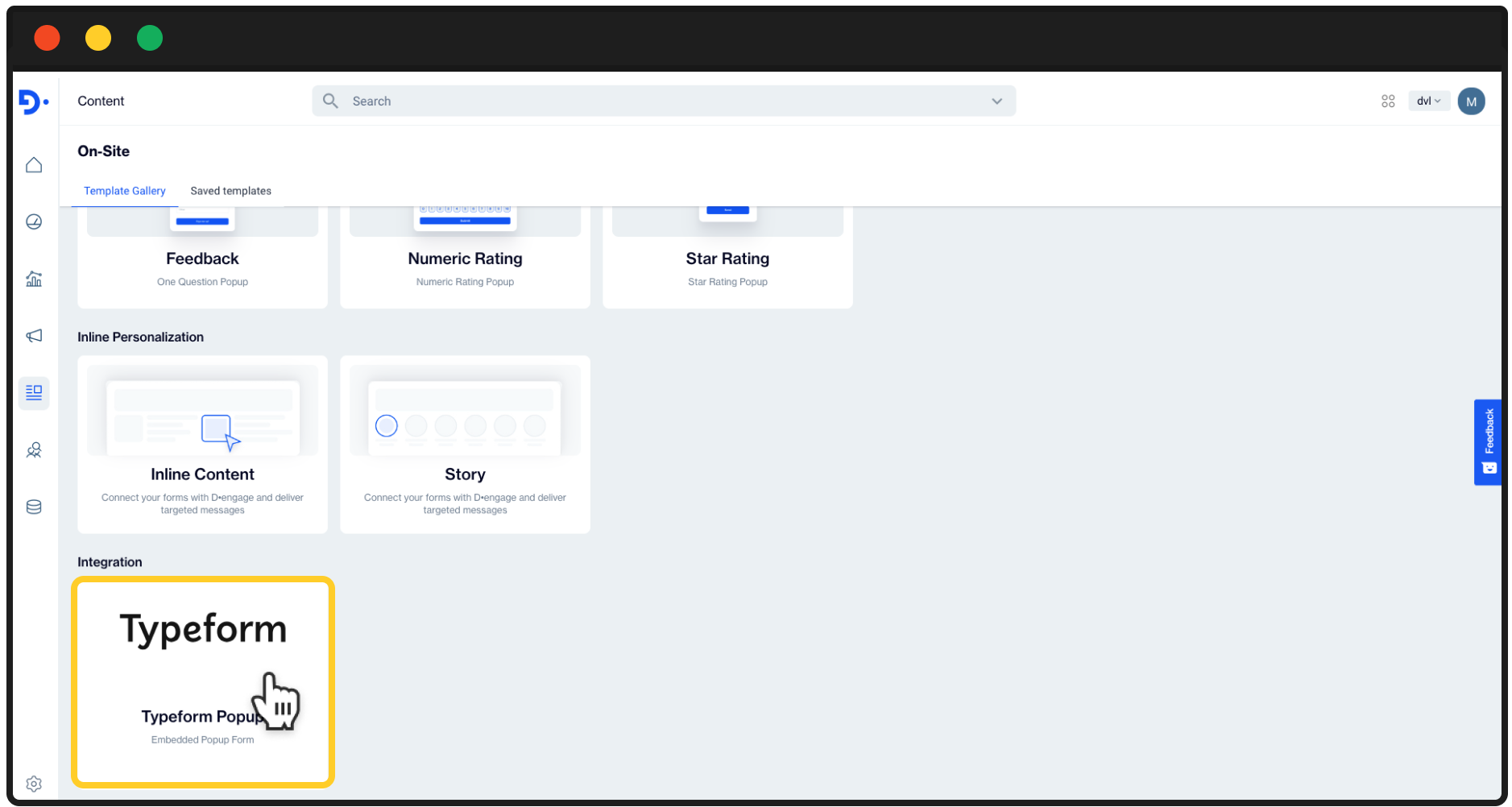Choose the Inline Content template card
Viewport: 1512px width, 807px height.
point(202,445)
